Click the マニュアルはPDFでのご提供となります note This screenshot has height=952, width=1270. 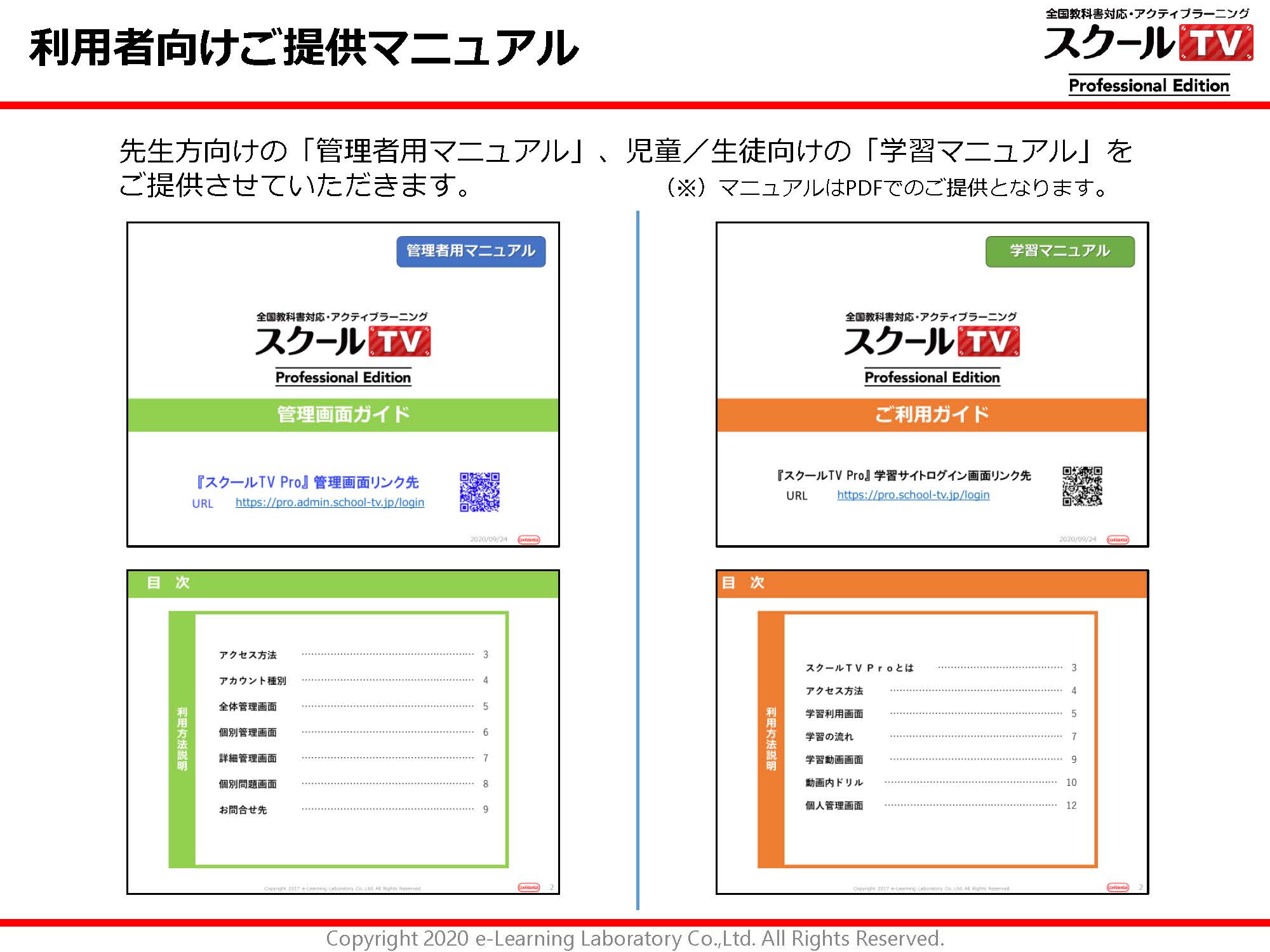[886, 187]
